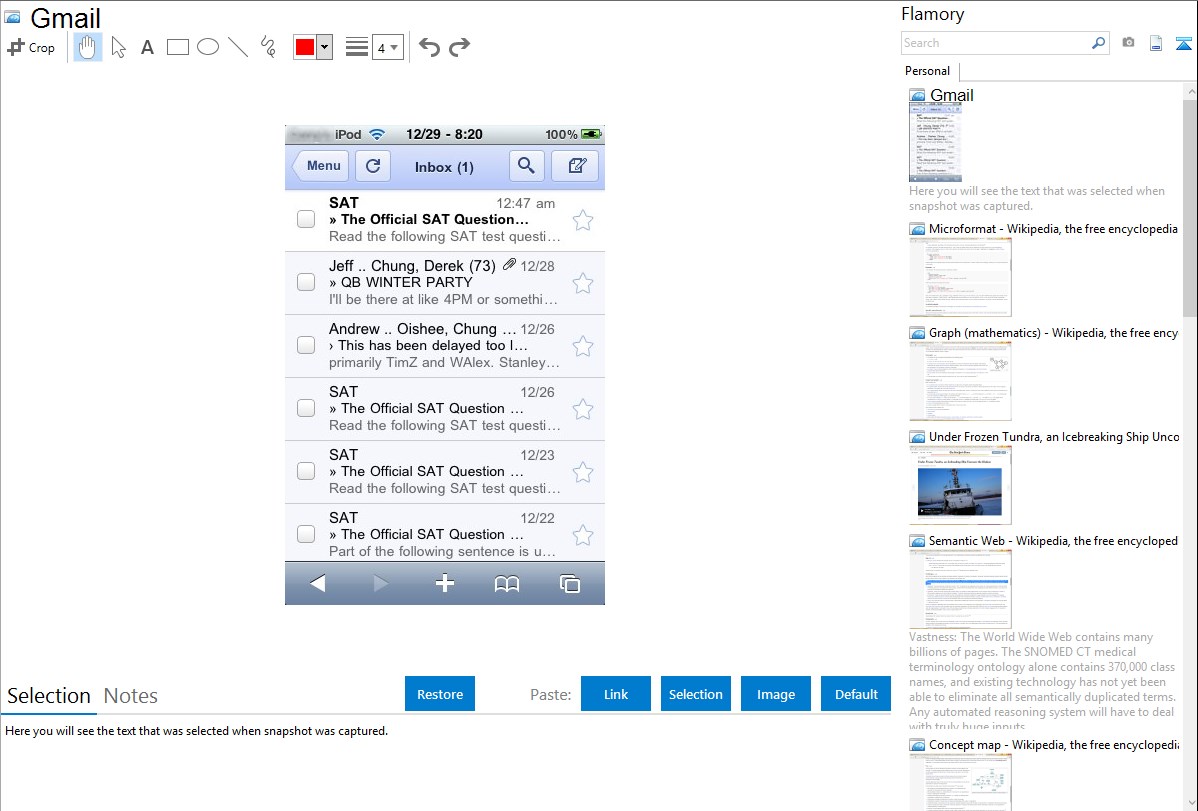The width and height of the screenshot is (1198, 811).
Task: Select the straight line tool
Action: (x=238, y=47)
